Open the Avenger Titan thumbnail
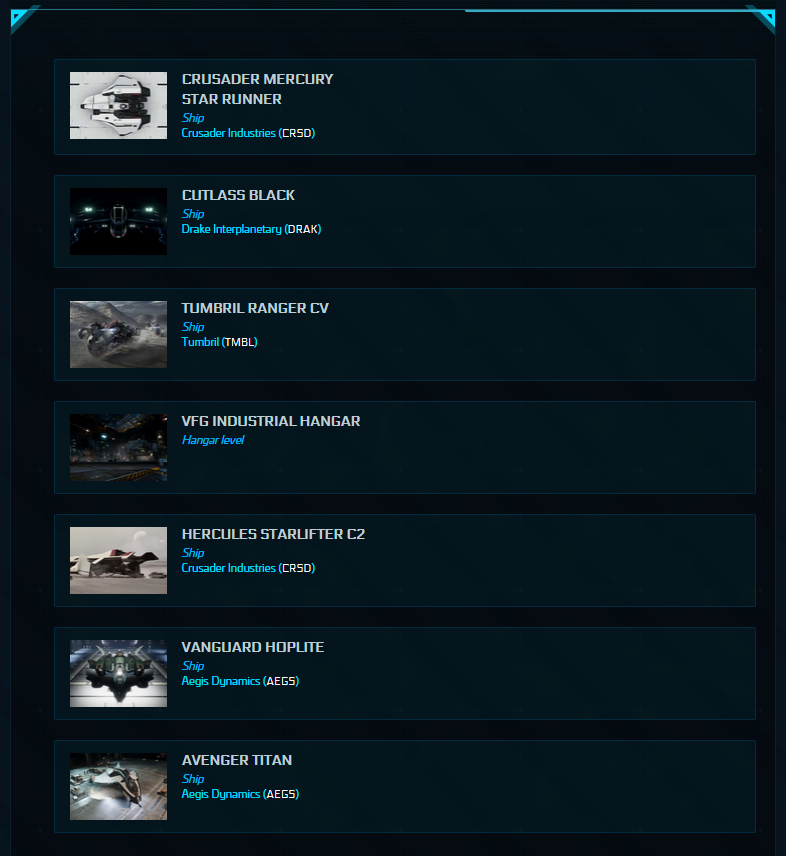The height and width of the screenshot is (856, 786). pos(118,786)
